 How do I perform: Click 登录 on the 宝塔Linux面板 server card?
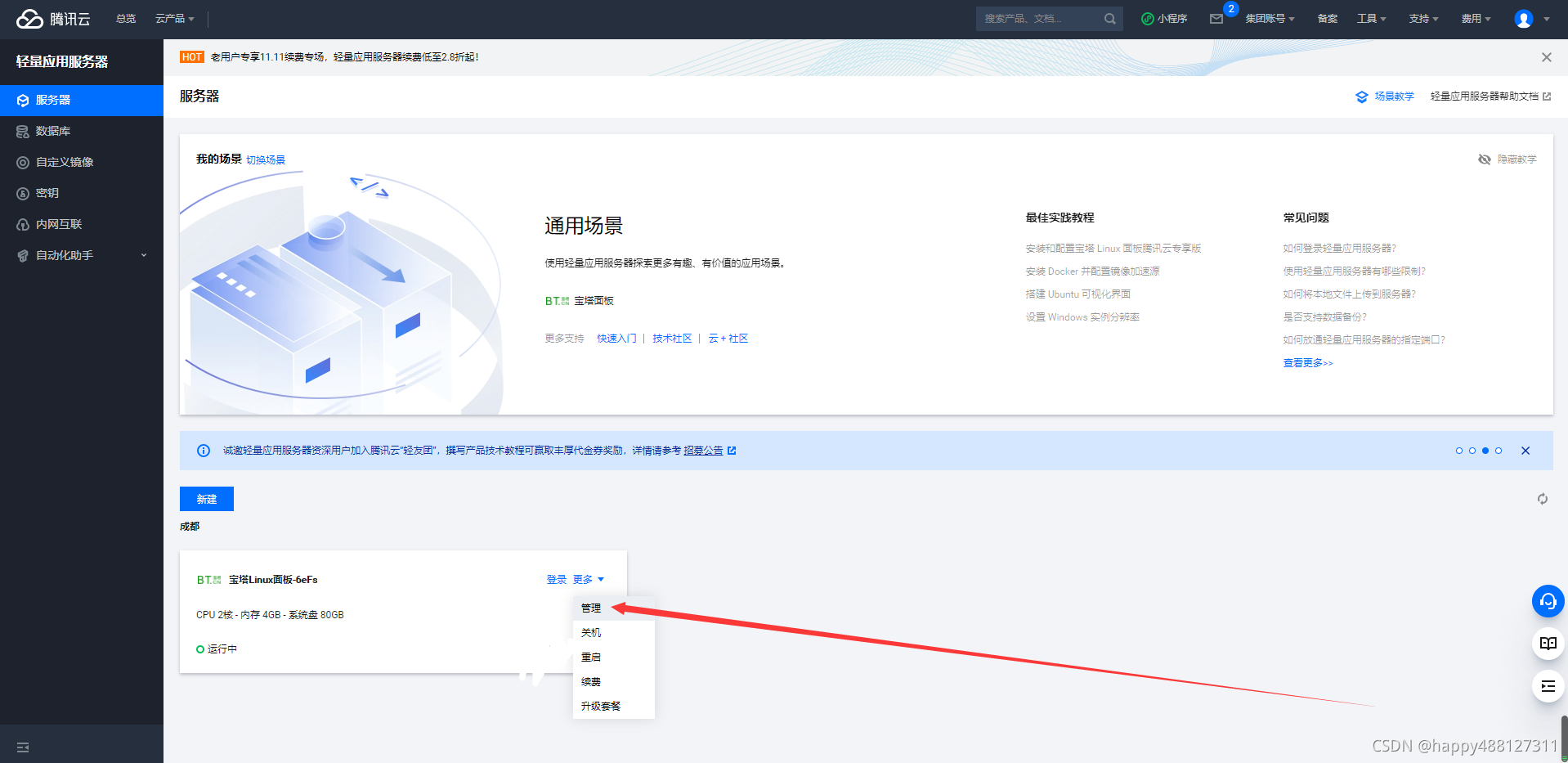point(557,580)
